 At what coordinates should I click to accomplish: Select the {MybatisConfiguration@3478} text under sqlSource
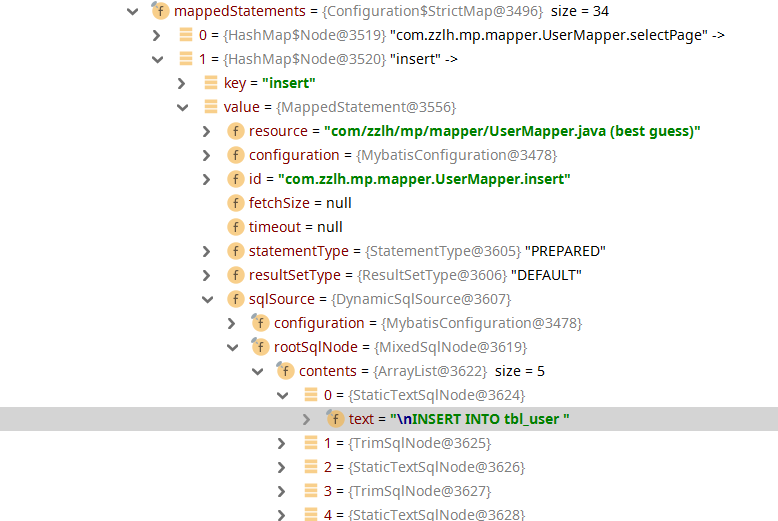[482, 323]
